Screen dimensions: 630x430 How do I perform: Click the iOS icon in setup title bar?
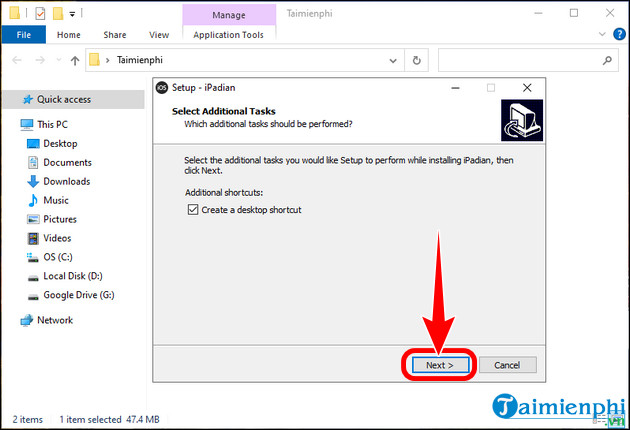(162, 88)
